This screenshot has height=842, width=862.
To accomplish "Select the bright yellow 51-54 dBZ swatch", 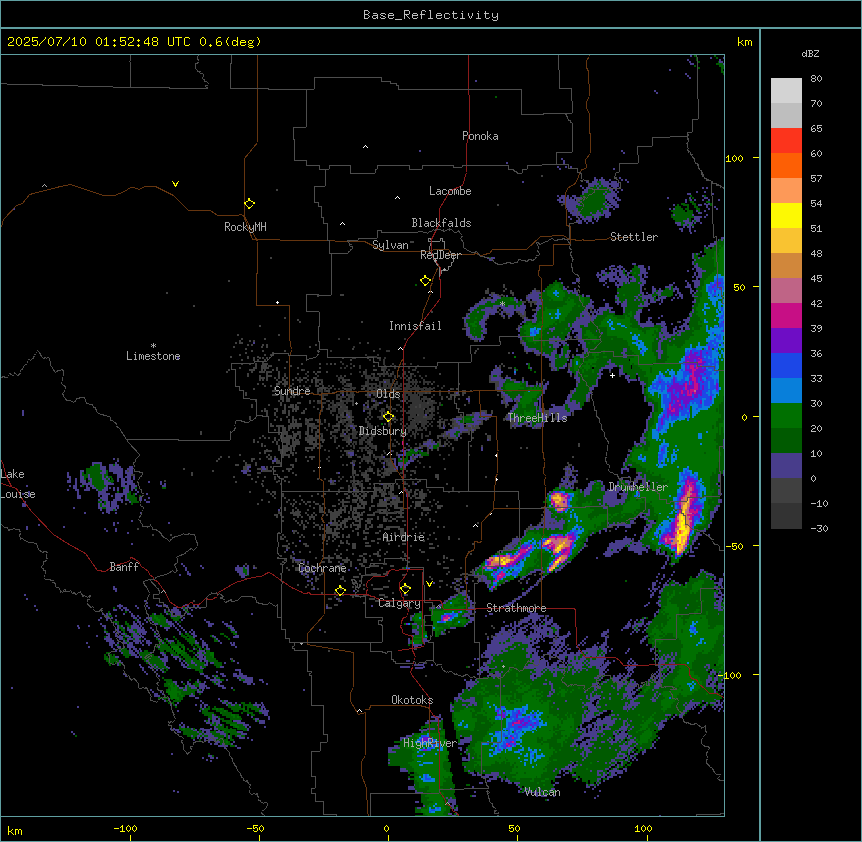I will point(786,216).
